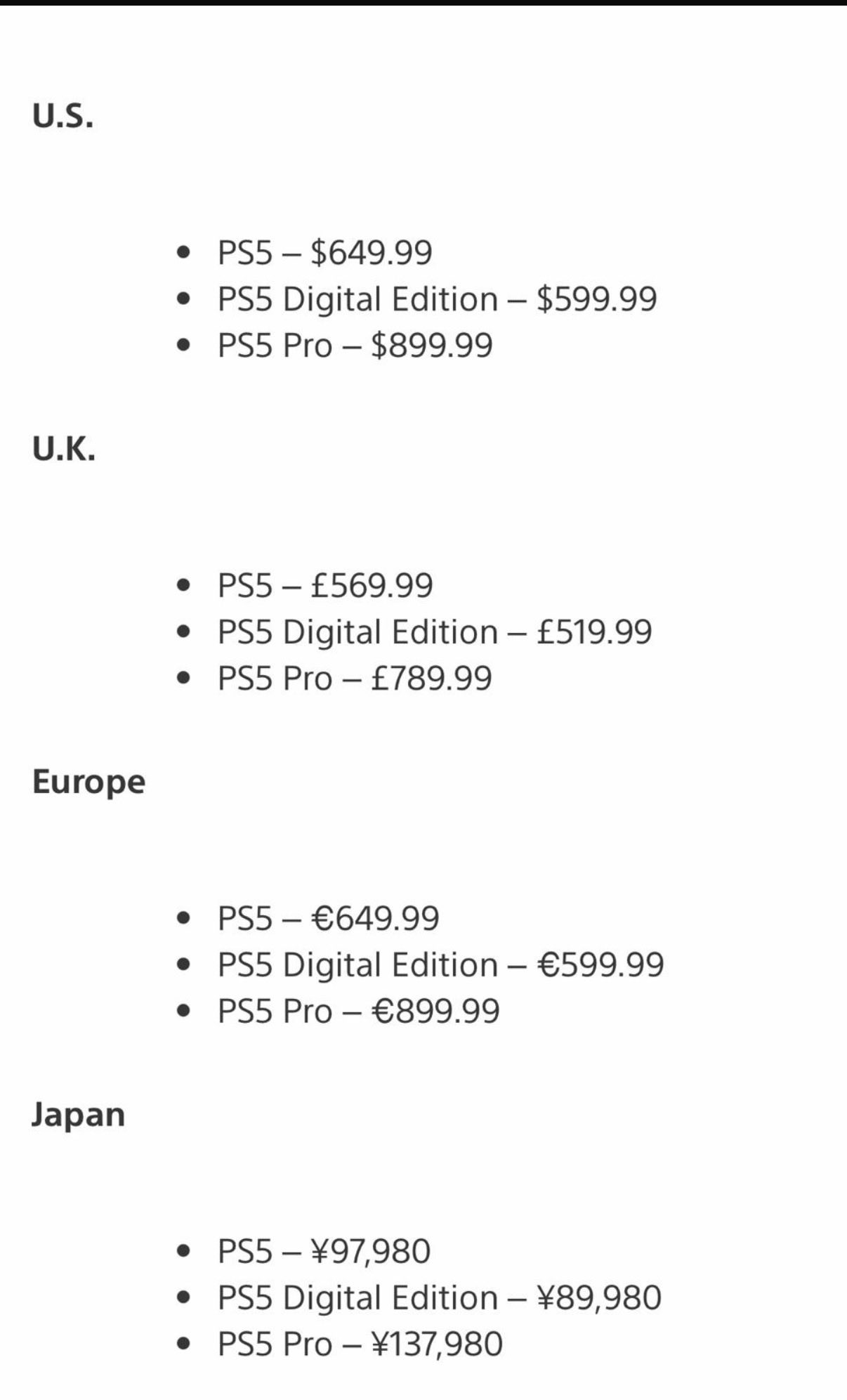Click the PS5 Digital Edition – $599.99 line

(x=437, y=299)
